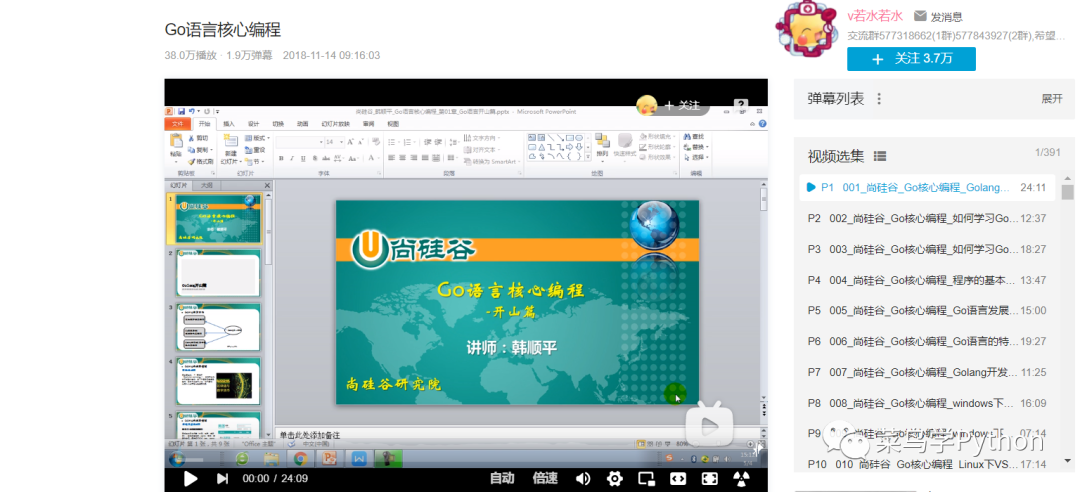The width and height of the screenshot is (1080, 492).
Task: Select P3 003 episode lasting 18:27
Action: pyautogui.click(x=927, y=249)
